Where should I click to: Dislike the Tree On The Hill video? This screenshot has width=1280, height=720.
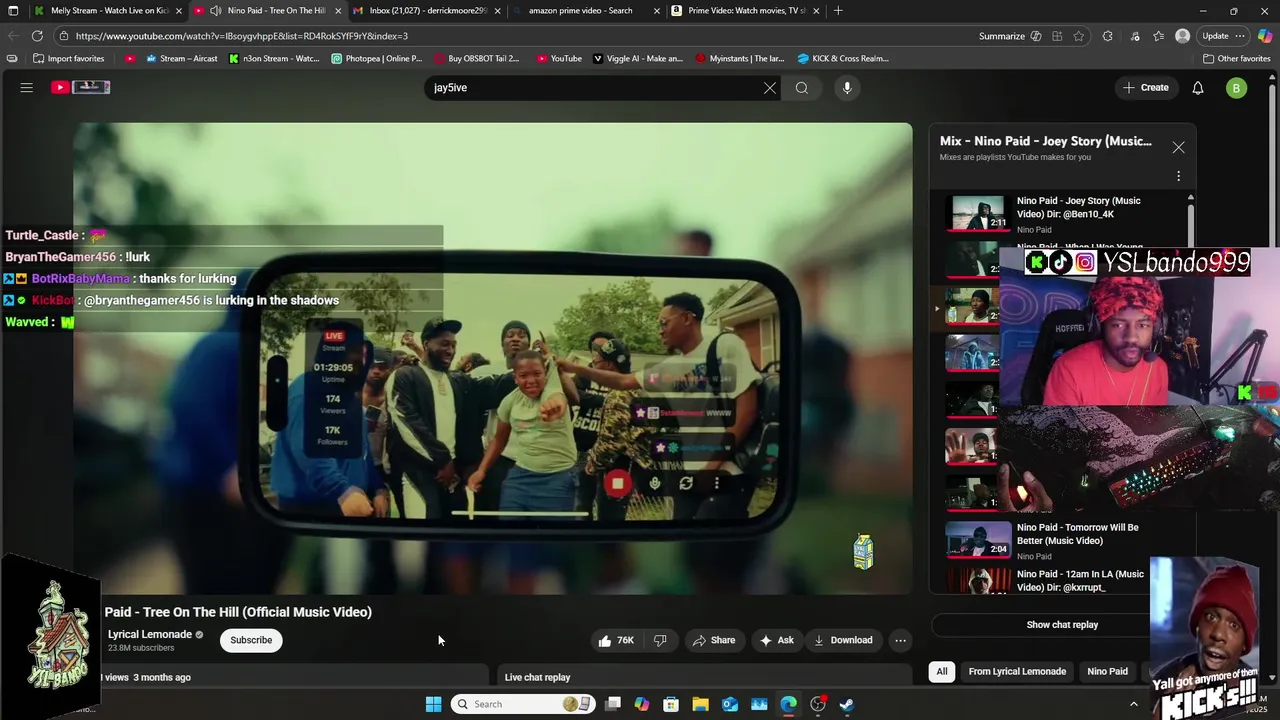point(660,641)
